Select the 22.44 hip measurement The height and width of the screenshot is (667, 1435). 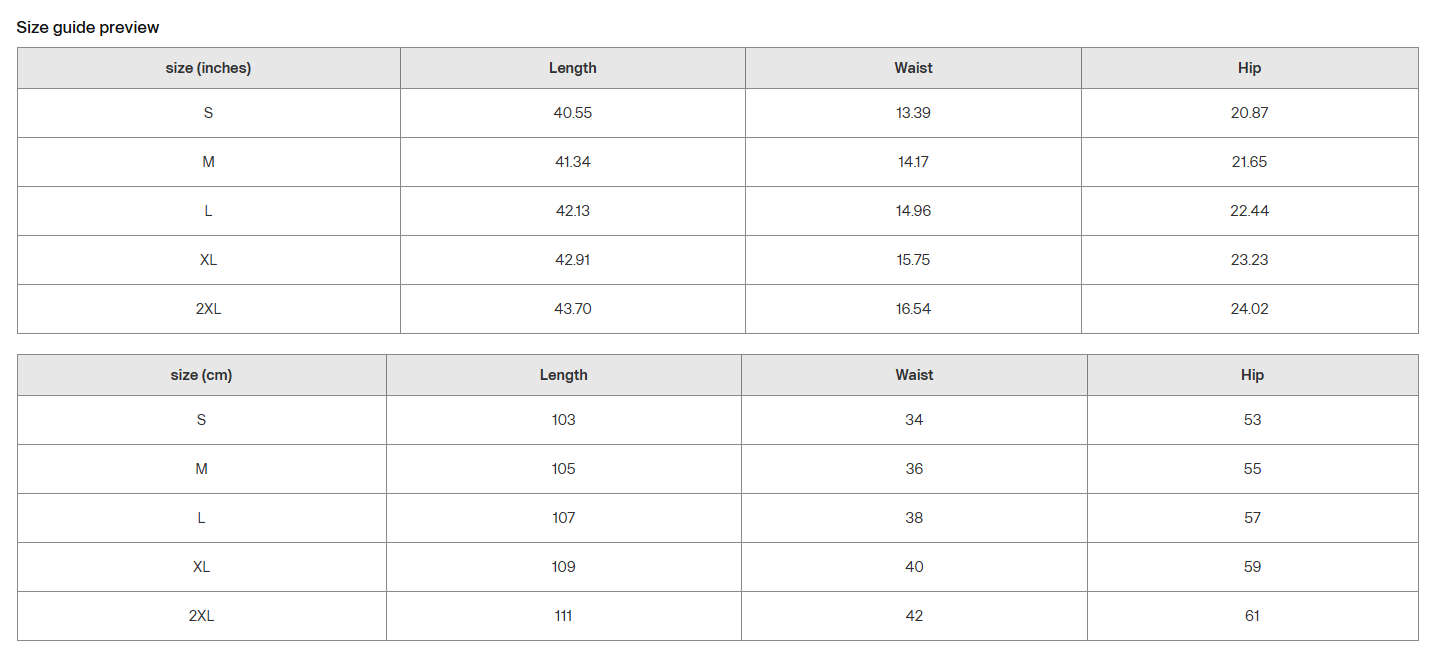[1249, 211]
